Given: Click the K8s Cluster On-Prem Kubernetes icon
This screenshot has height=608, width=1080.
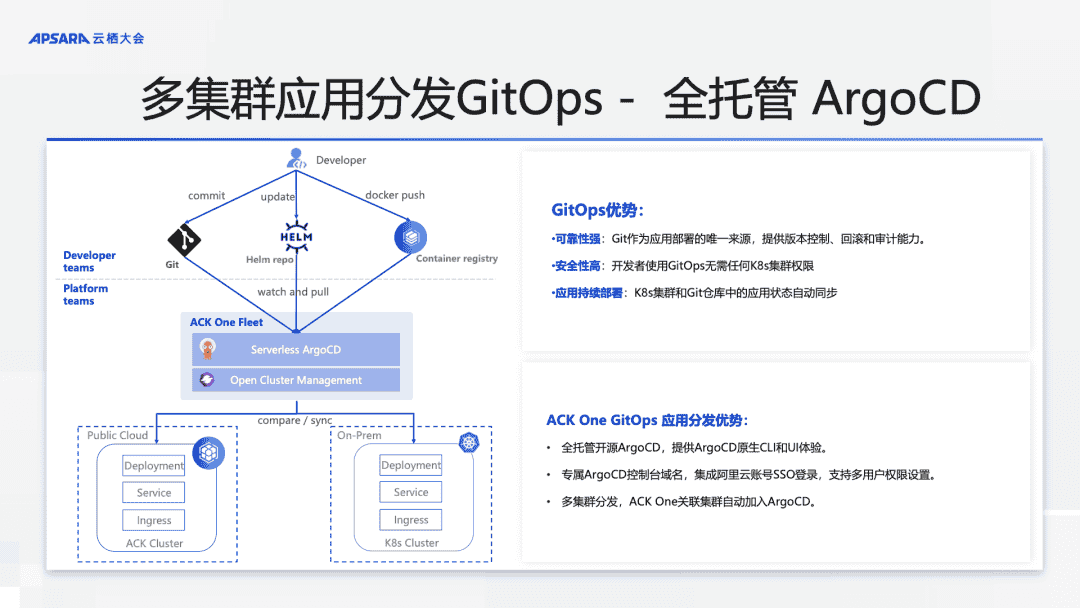Looking at the screenshot, I should coord(467,442).
